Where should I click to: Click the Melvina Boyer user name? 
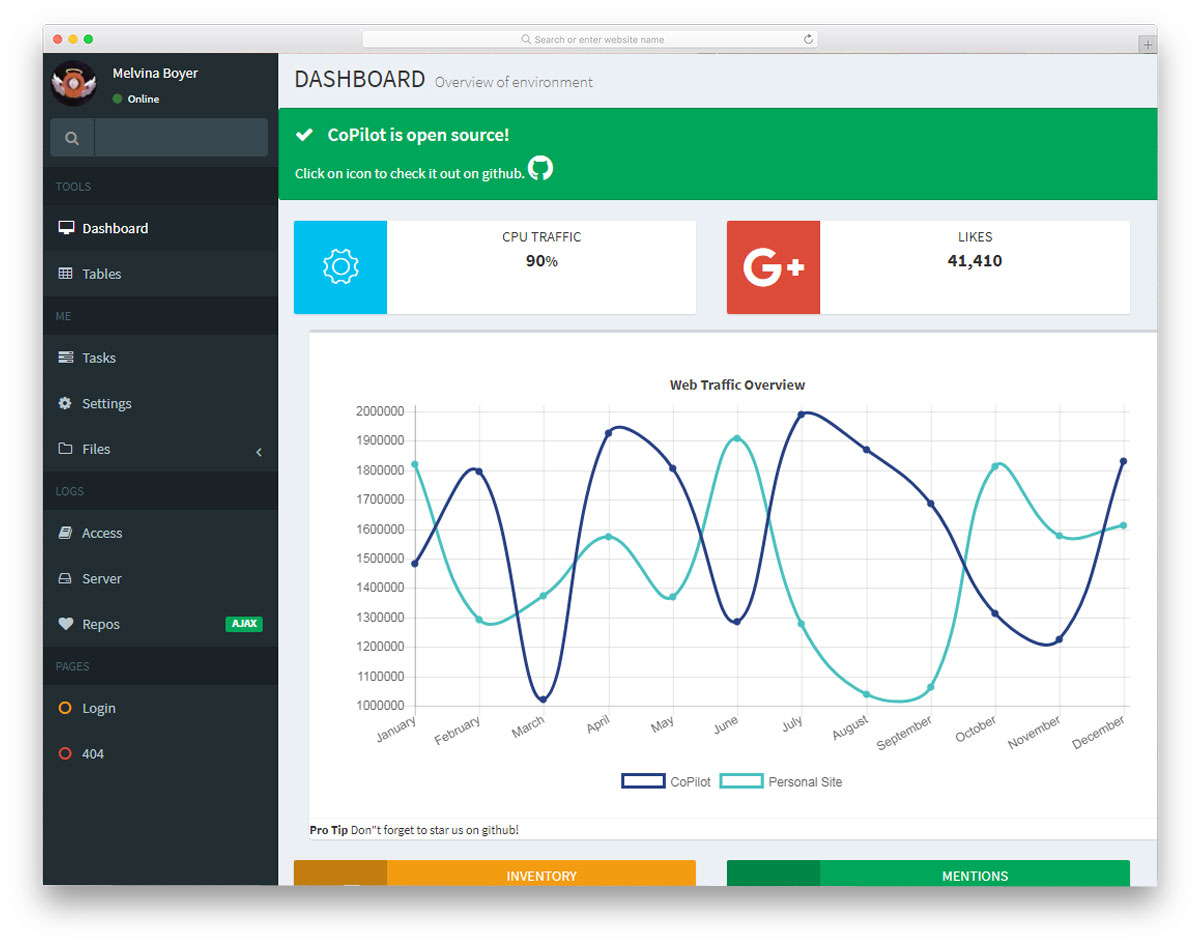click(155, 73)
